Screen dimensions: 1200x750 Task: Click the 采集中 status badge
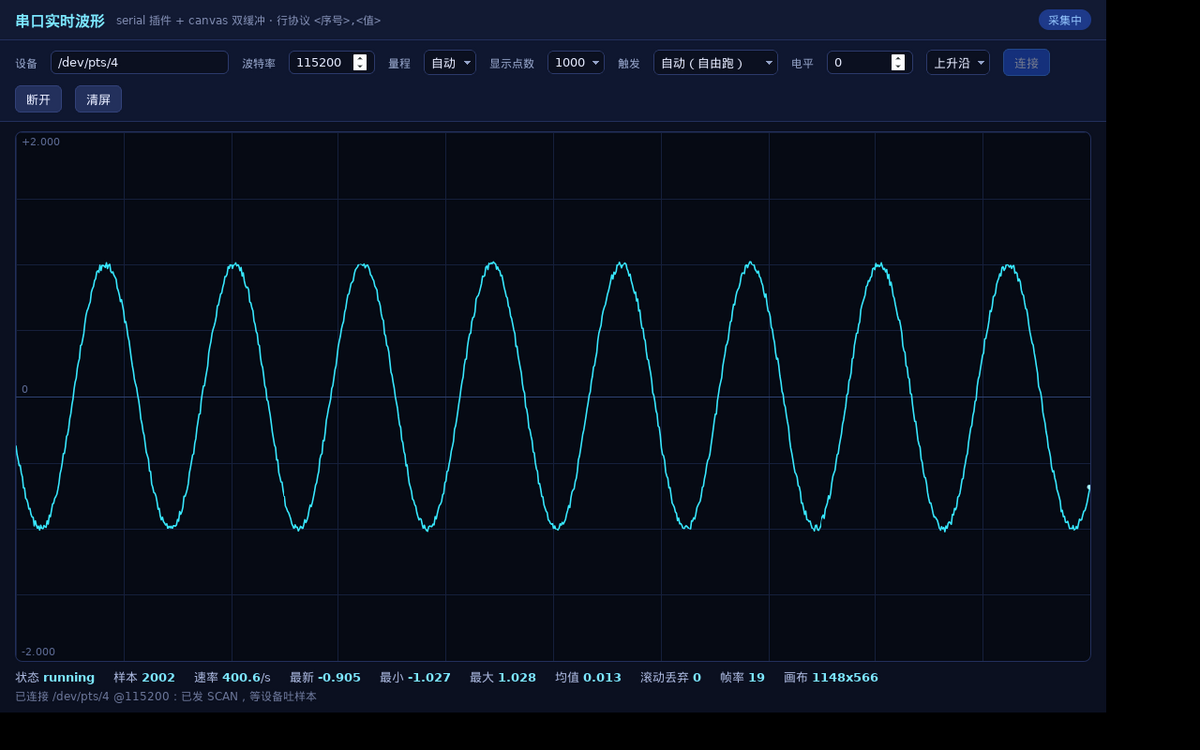(x=1065, y=20)
